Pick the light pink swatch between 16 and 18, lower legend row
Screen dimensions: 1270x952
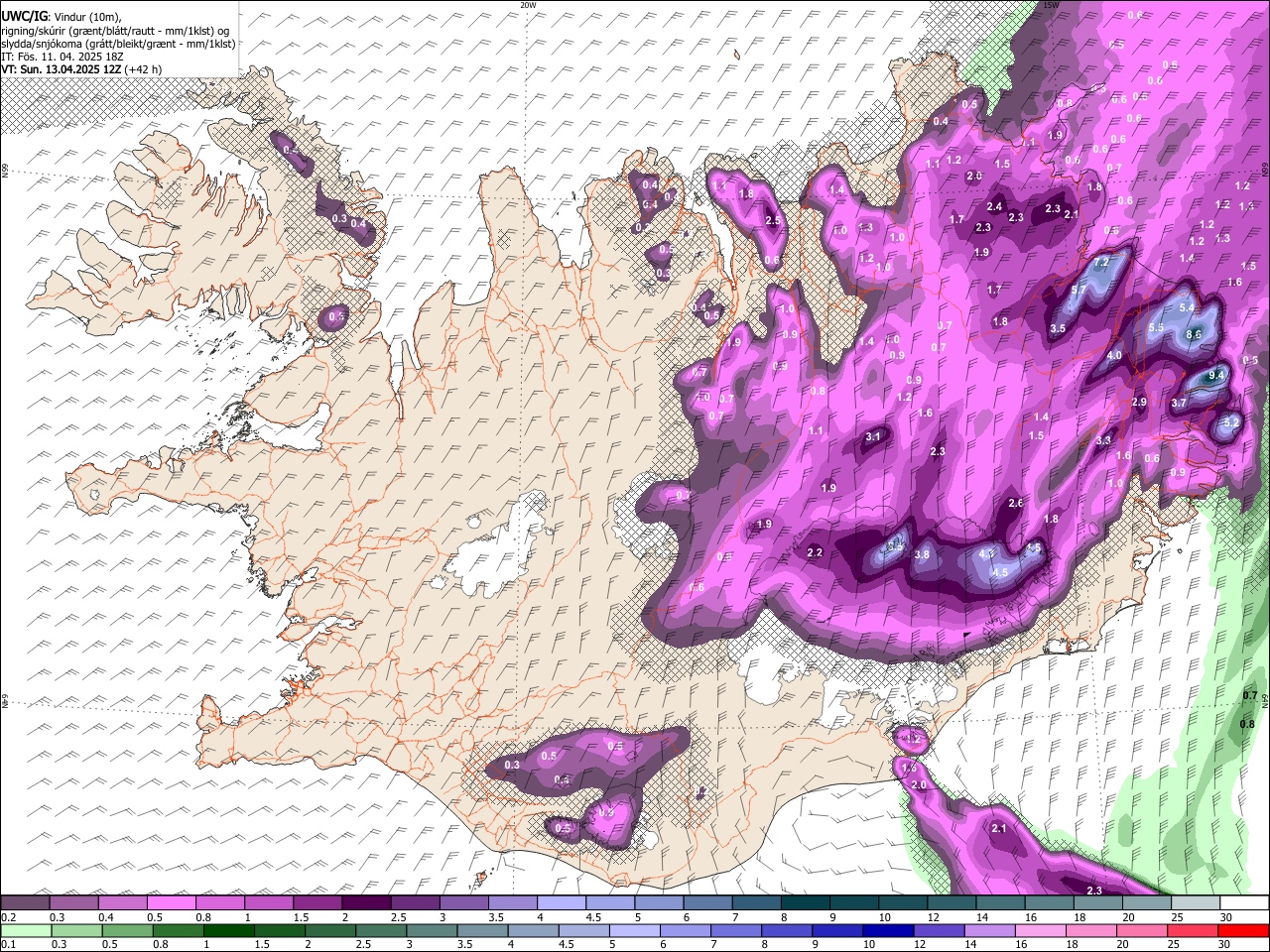coord(1040,931)
